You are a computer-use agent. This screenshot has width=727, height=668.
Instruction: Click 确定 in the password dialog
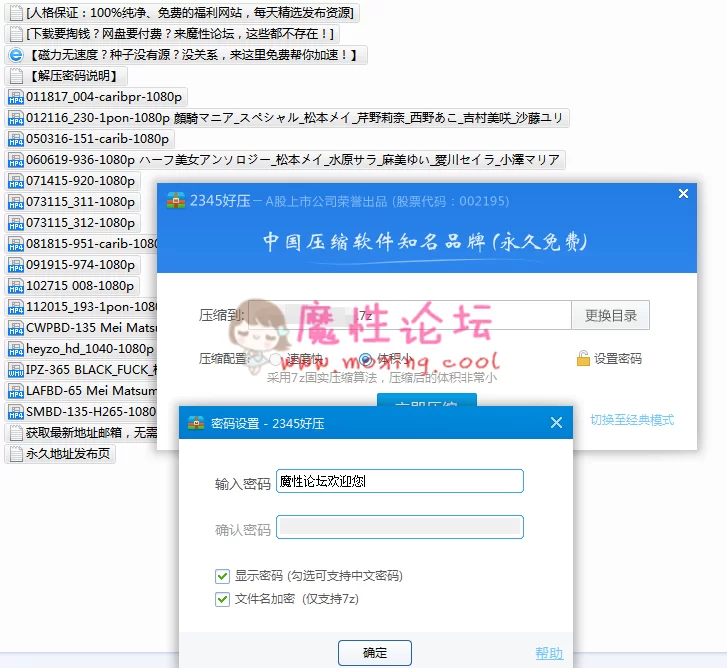375,653
